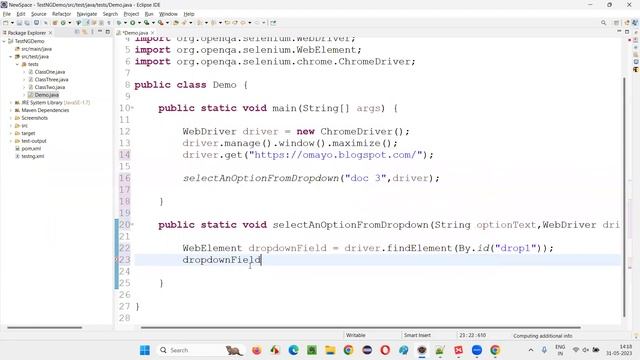Open the Package Explorer view menu
640x360 pixels.
(93, 32)
